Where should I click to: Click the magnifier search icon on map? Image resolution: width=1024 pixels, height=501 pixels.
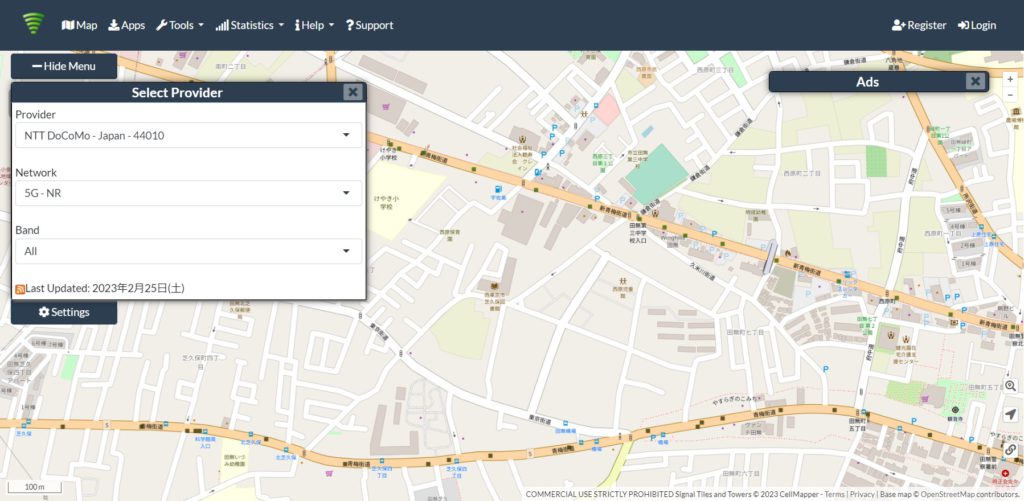coord(1010,386)
